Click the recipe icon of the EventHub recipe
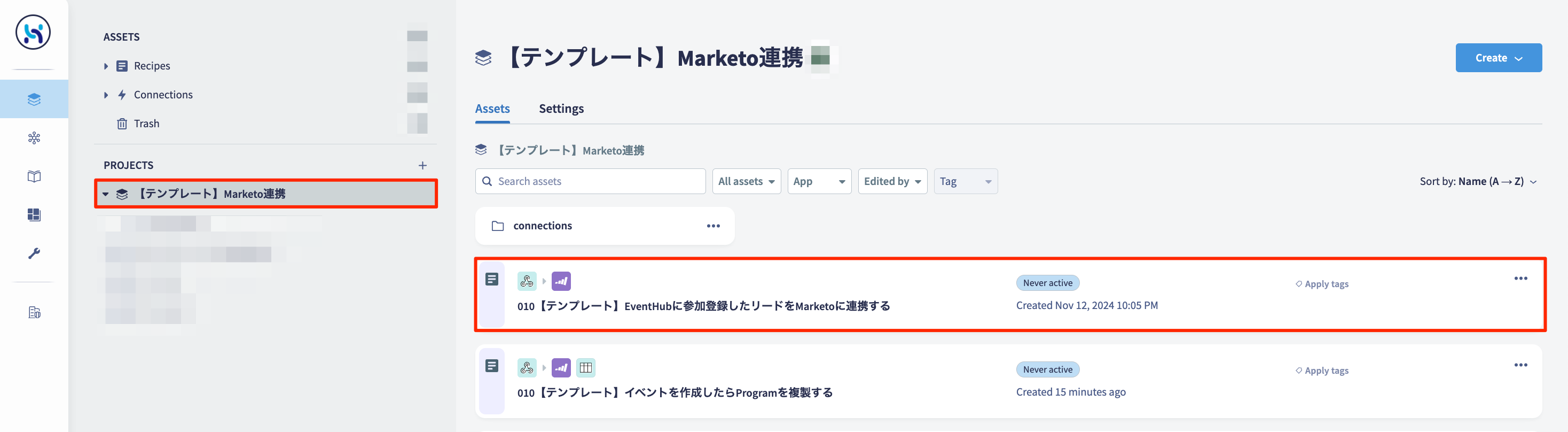 tap(492, 279)
